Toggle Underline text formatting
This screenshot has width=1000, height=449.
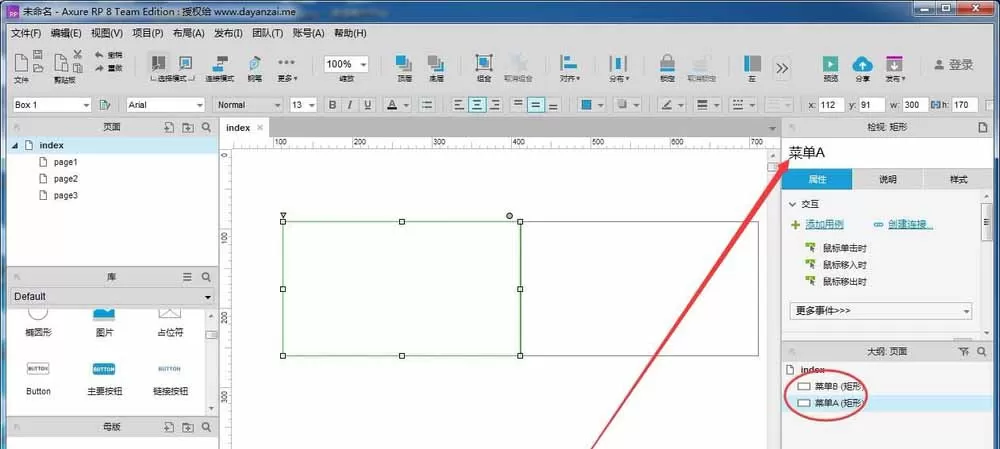click(x=367, y=105)
